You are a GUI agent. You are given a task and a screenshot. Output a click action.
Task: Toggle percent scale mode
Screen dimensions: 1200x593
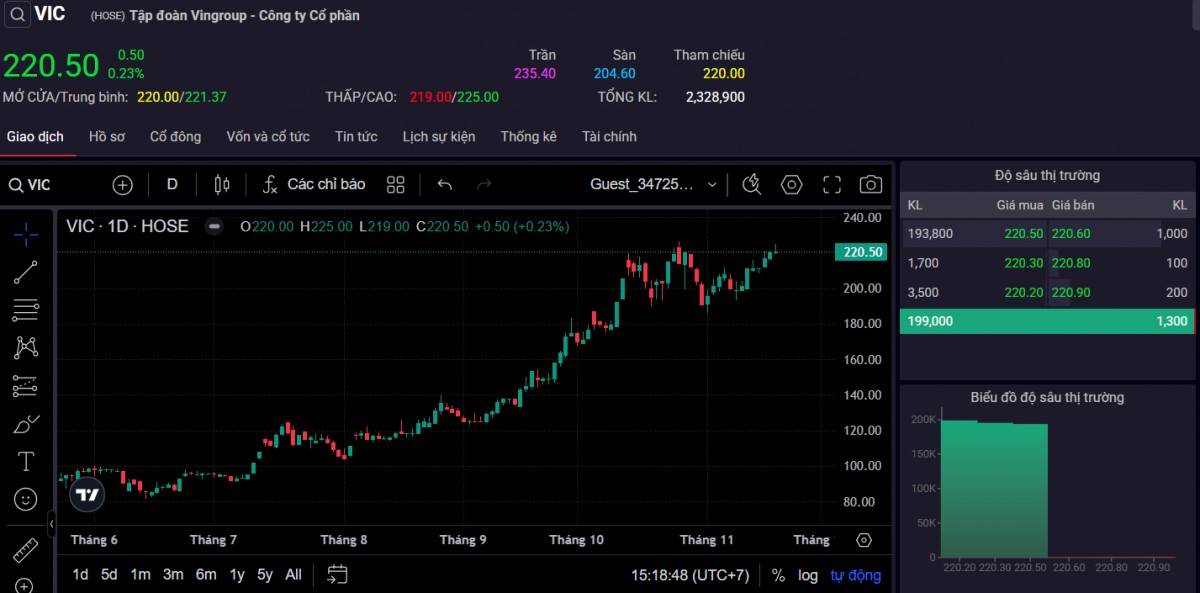pos(778,576)
